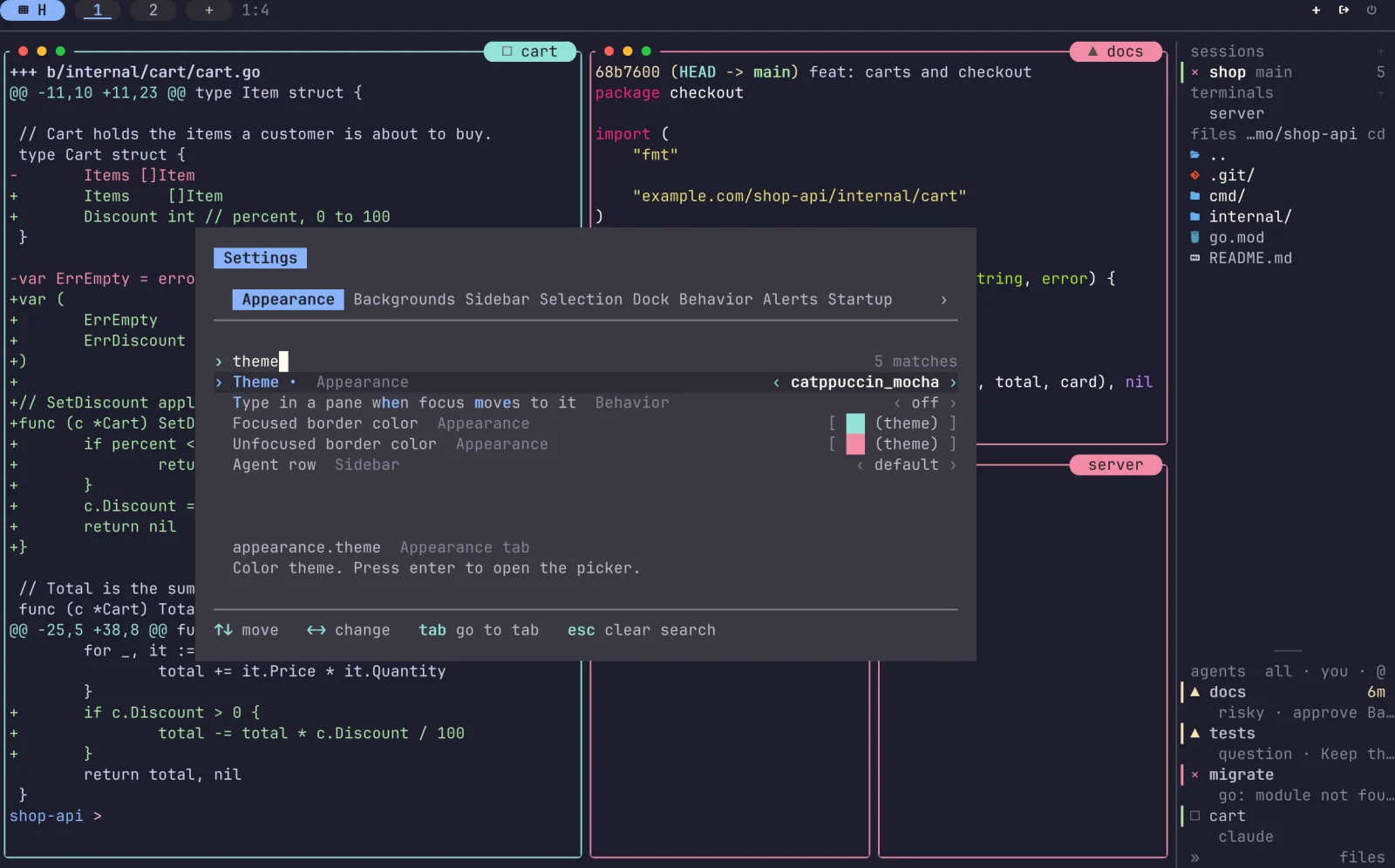Screen dimensions: 1395x868
Task: Click the server pane title label
Action: [x=1115, y=465]
